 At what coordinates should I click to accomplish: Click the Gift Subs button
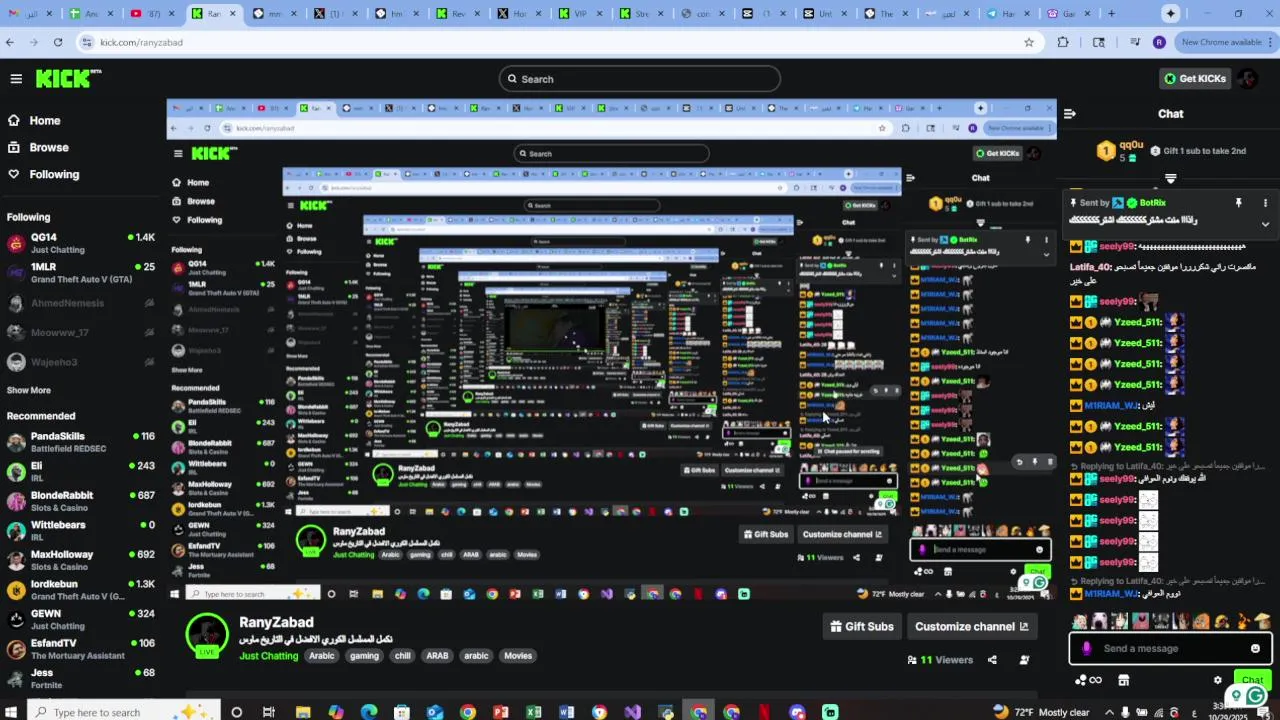[x=862, y=627]
